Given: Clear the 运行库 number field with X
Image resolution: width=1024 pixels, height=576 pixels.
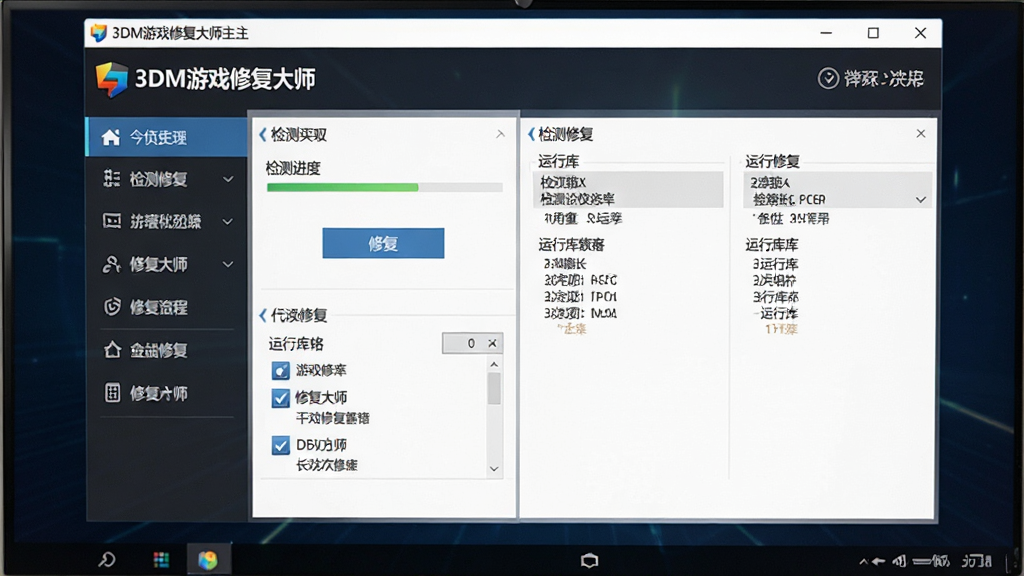Looking at the screenshot, I should pos(492,343).
